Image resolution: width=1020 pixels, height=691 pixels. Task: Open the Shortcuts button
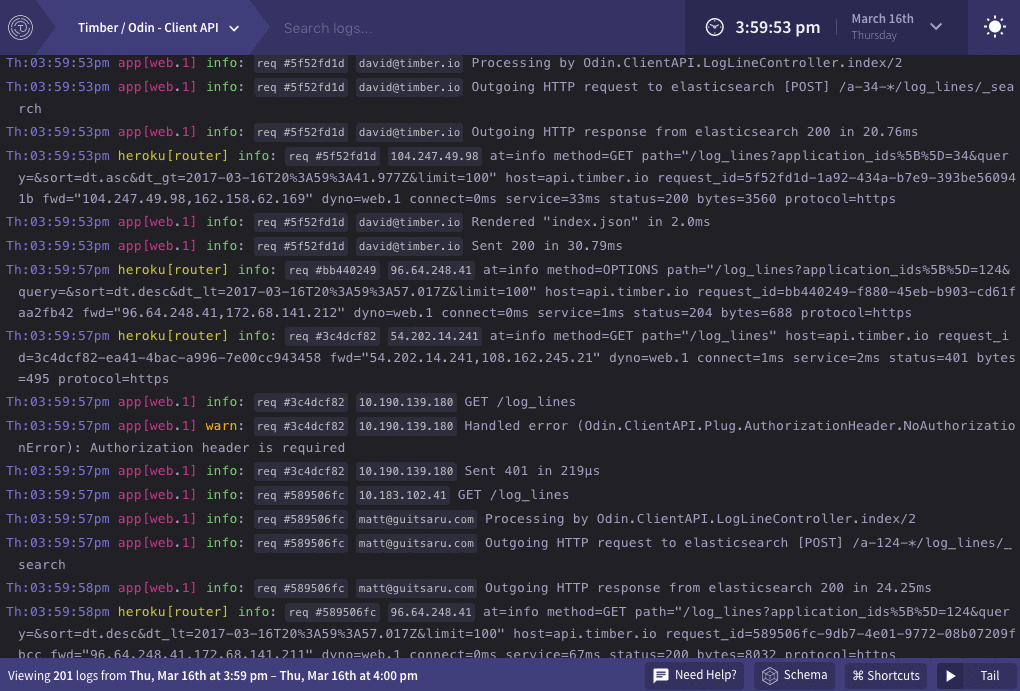pyautogui.click(x=886, y=675)
